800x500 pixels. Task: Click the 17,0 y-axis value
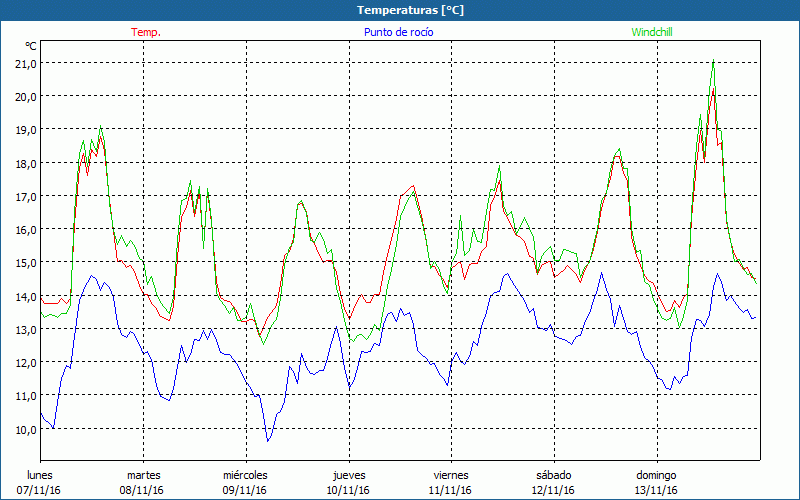click(x=23, y=196)
